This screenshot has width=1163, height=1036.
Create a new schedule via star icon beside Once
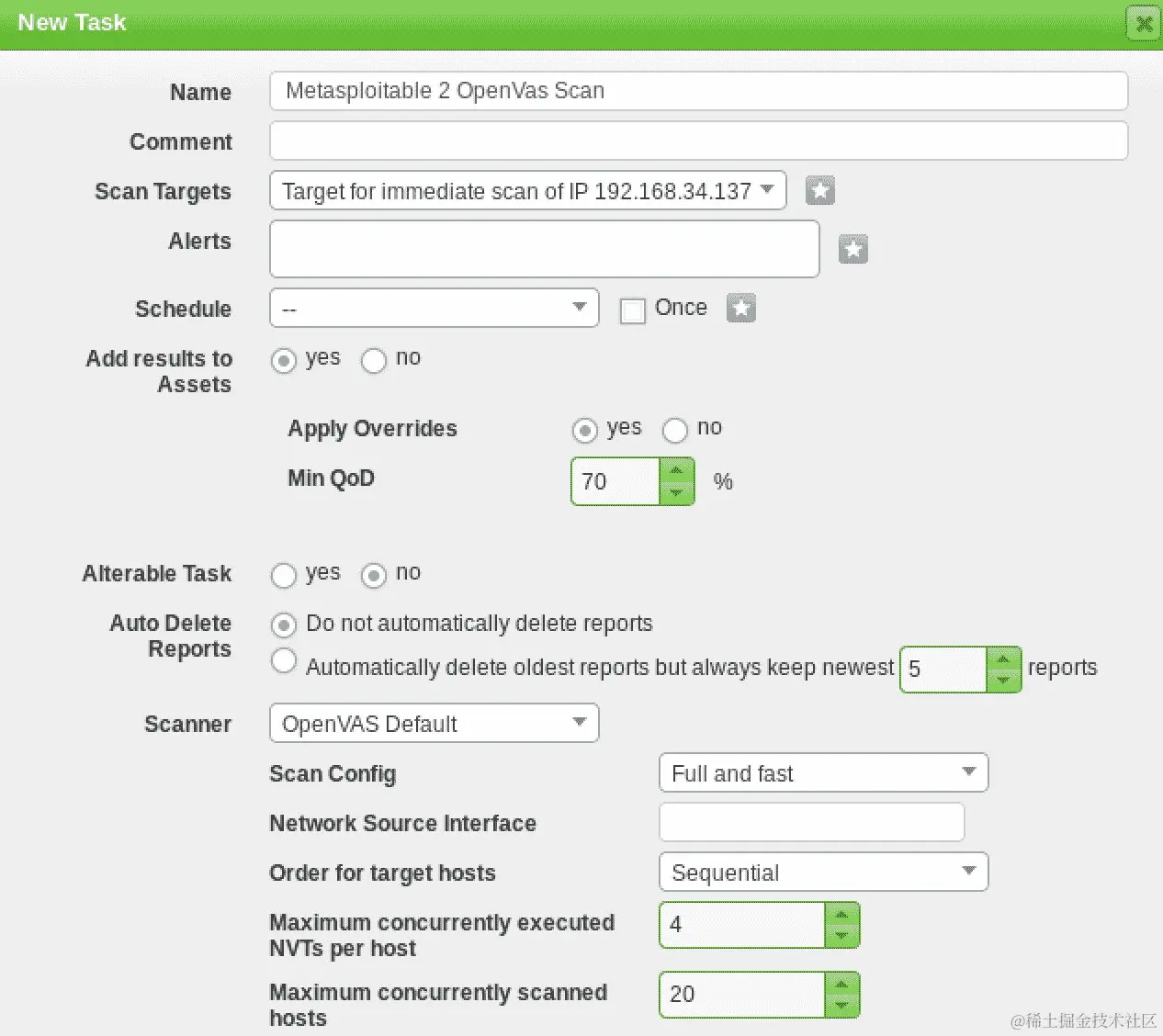(741, 308)
